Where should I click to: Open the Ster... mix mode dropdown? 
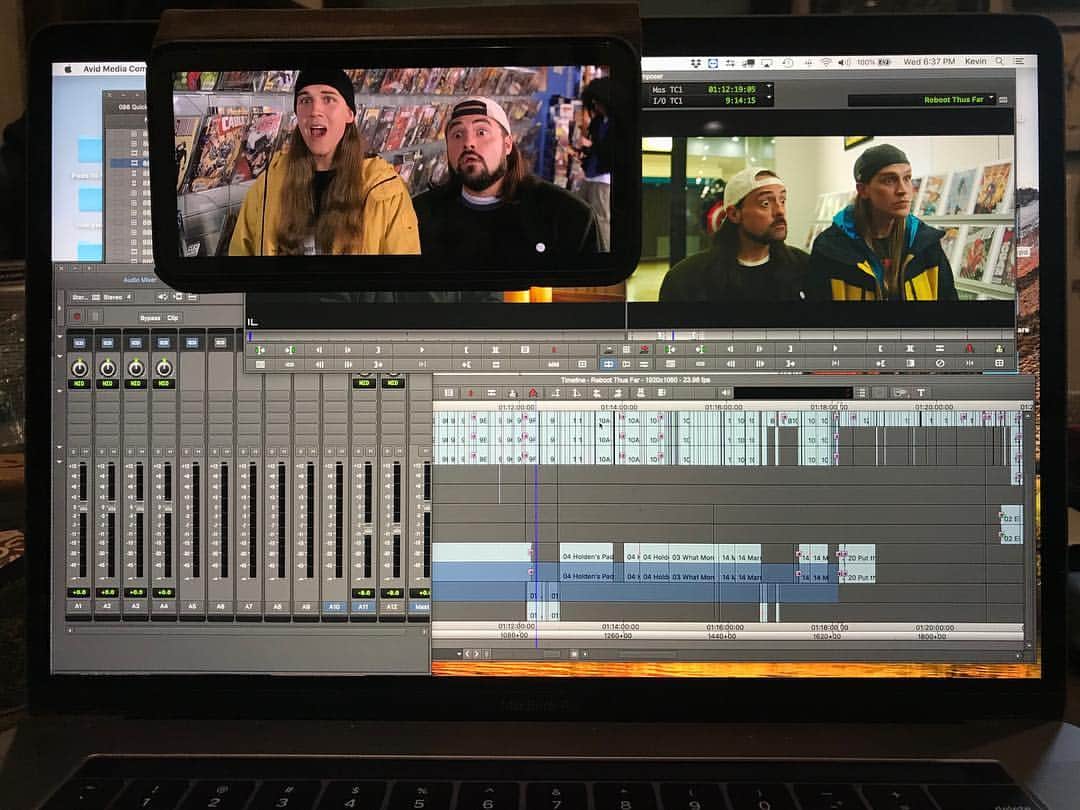click(102, 298)
